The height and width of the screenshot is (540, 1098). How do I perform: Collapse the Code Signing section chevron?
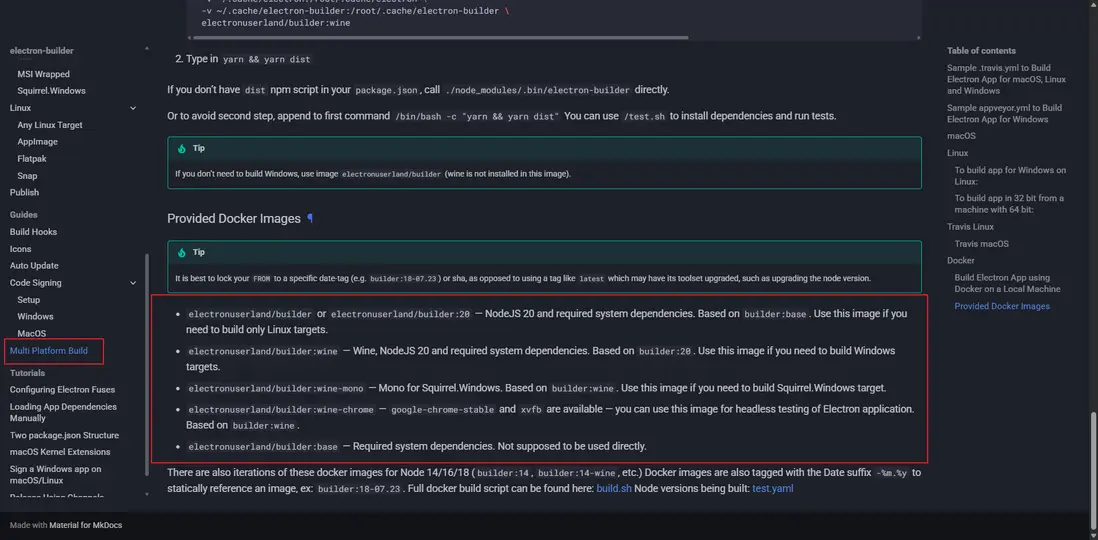133,283
